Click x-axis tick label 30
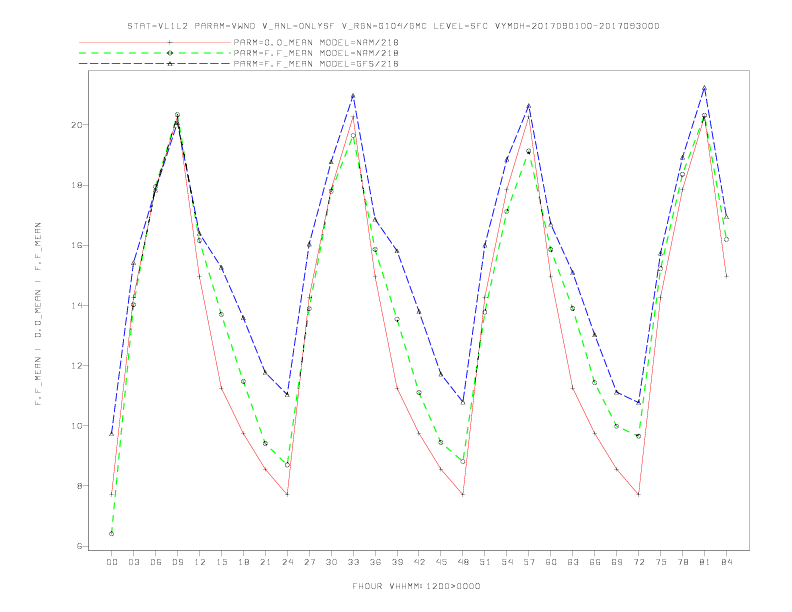 pos(331,562)
